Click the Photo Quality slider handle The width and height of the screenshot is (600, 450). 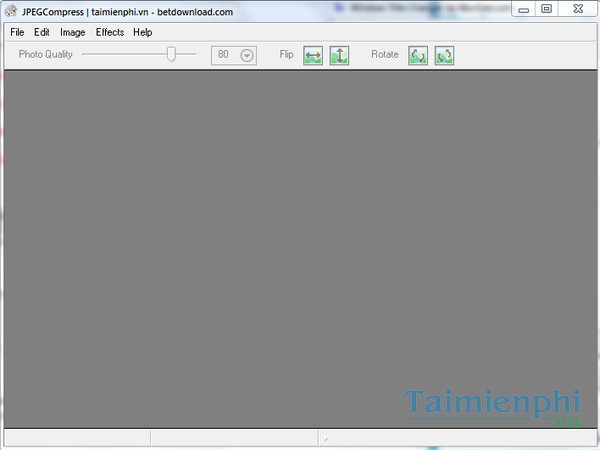(x=171, y=54)
